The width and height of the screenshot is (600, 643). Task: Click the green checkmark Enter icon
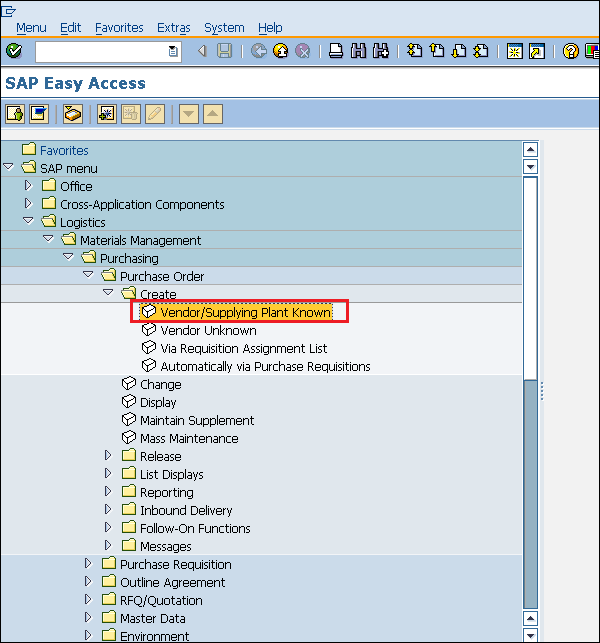click(14, 51)
